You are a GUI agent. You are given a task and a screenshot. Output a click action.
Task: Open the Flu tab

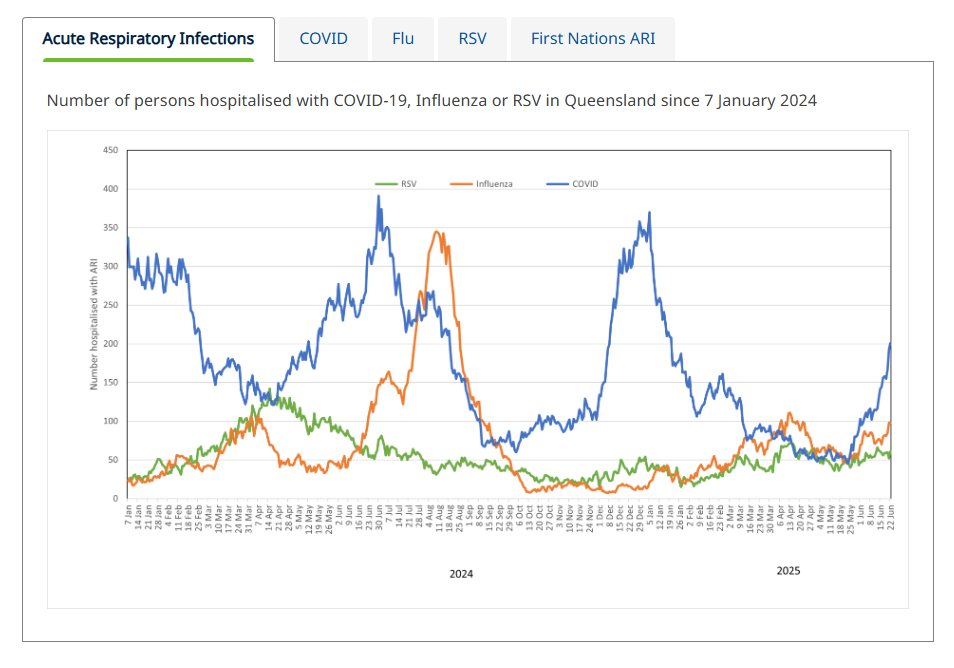[403, 39]
